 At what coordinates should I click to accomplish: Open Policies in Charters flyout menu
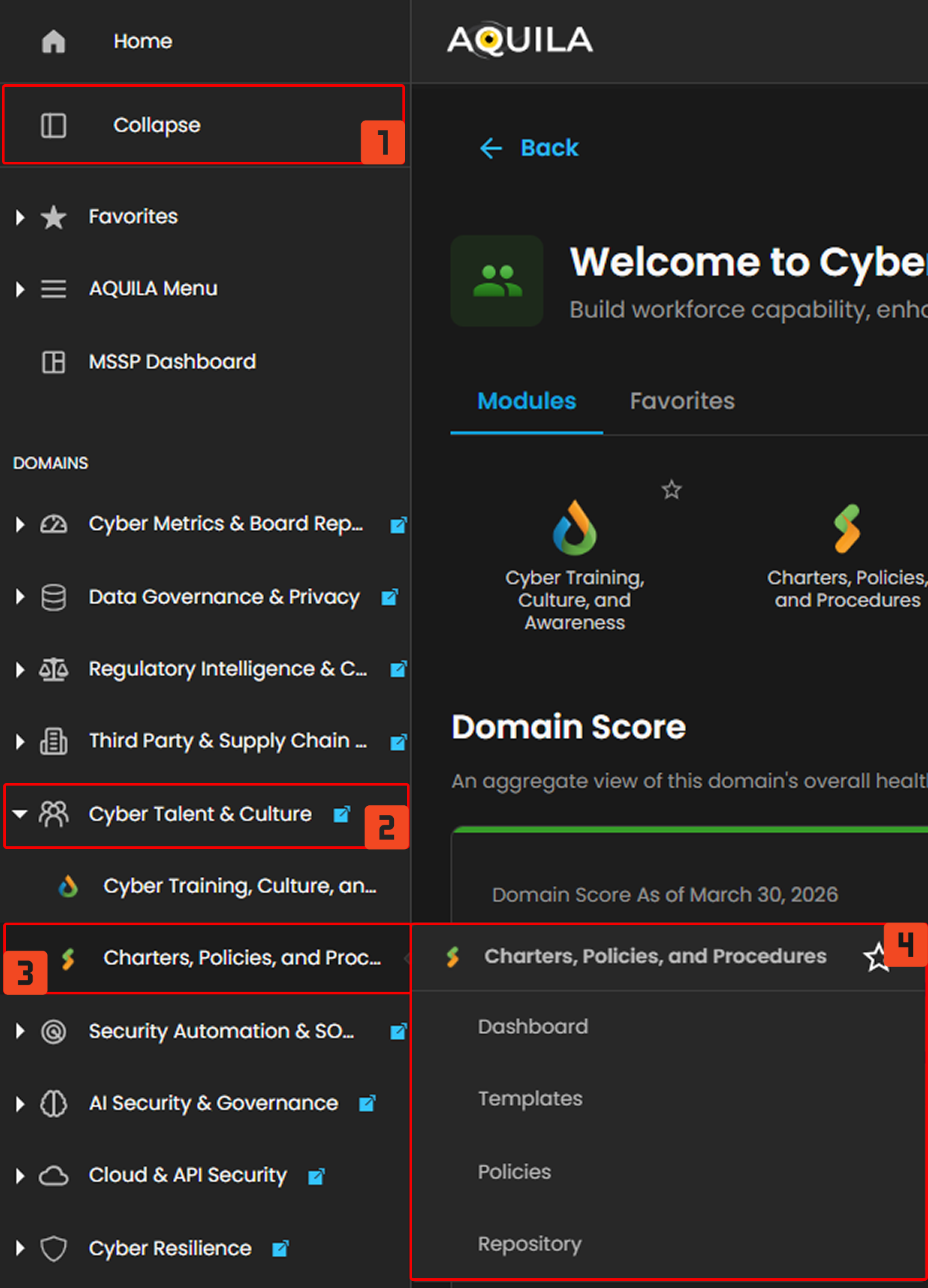click(x=515, y=1172)
